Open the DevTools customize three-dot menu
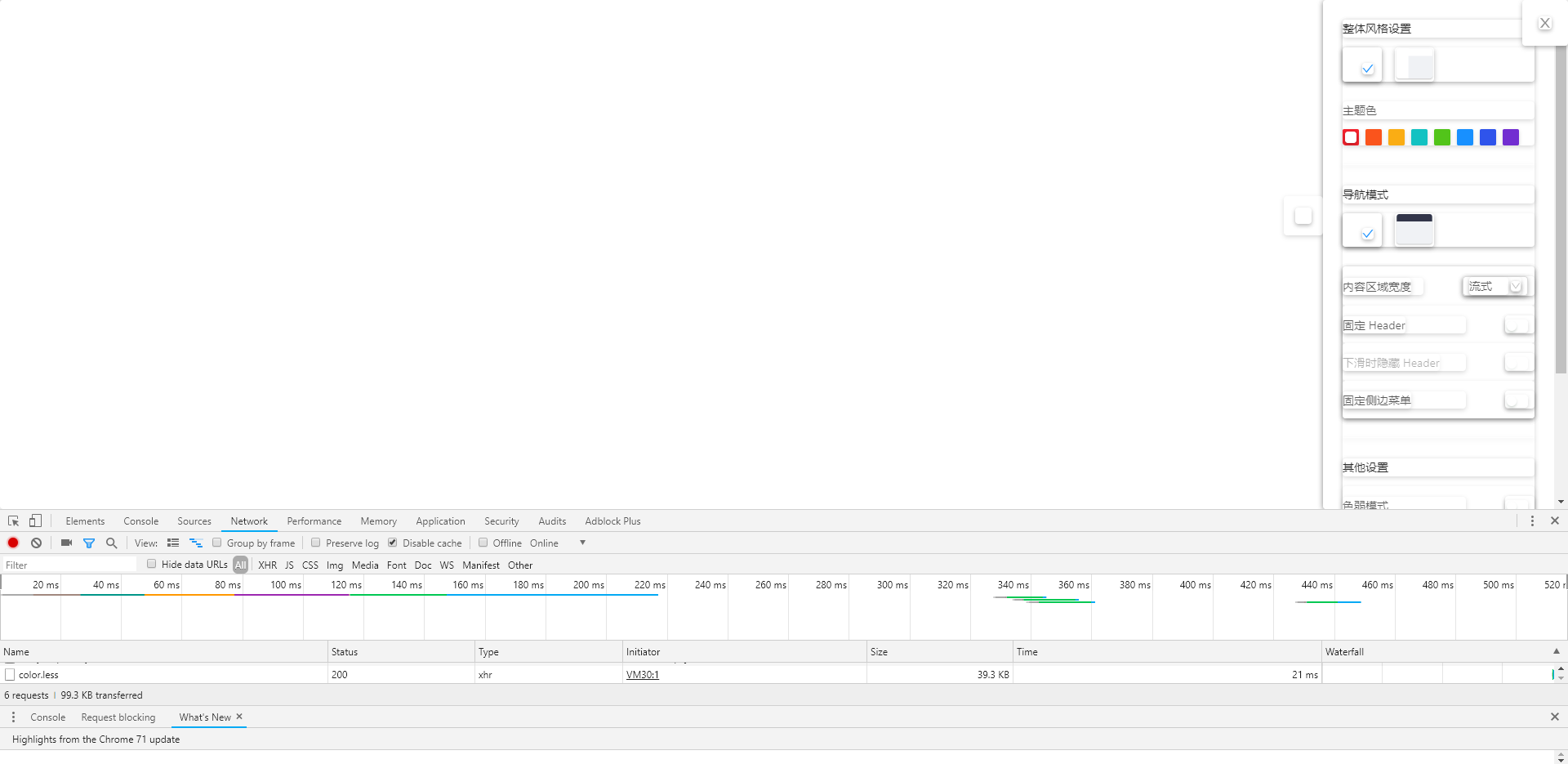 click(x=1532, y=521)
